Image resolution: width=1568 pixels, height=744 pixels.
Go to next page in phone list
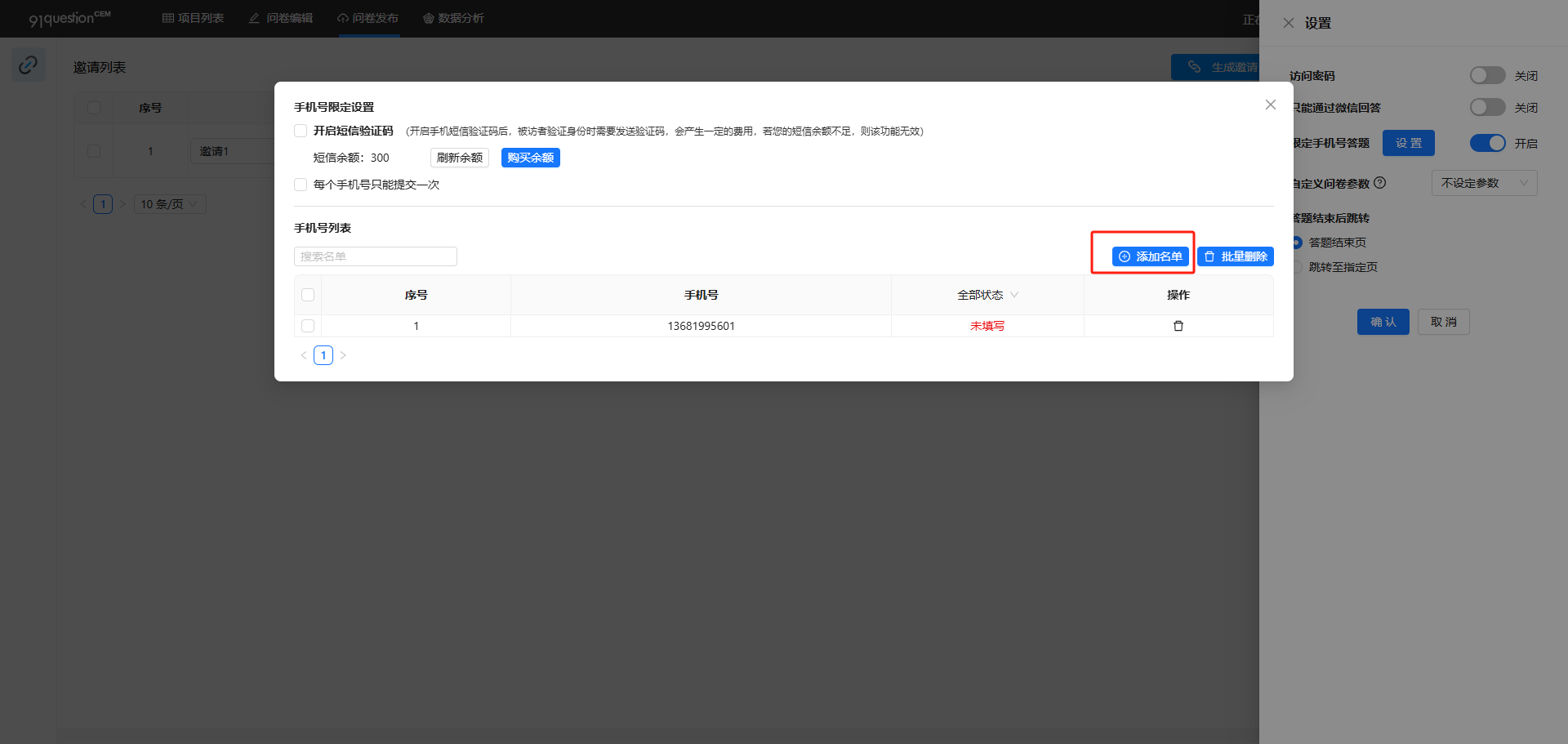point(343,355)
